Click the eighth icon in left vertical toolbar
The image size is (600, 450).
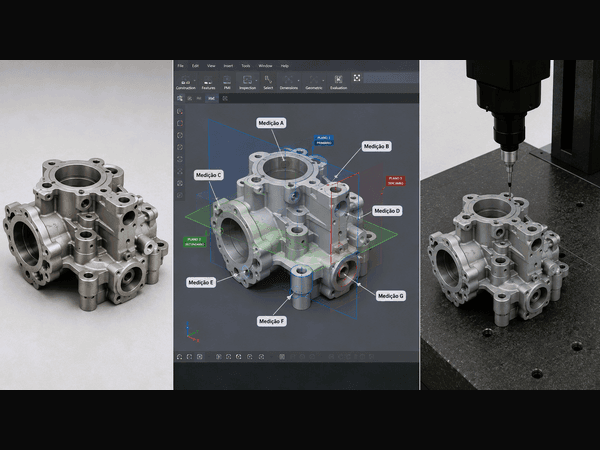pos(180,195)
